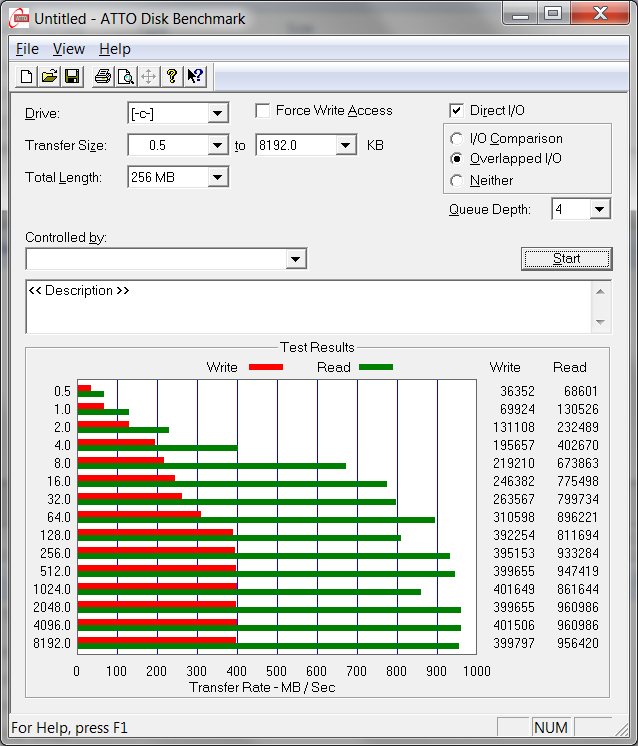Click the Transfer Rate - MB / Sec axis label
This screenshot has height=746, width=638.
(x=262, y=687)
